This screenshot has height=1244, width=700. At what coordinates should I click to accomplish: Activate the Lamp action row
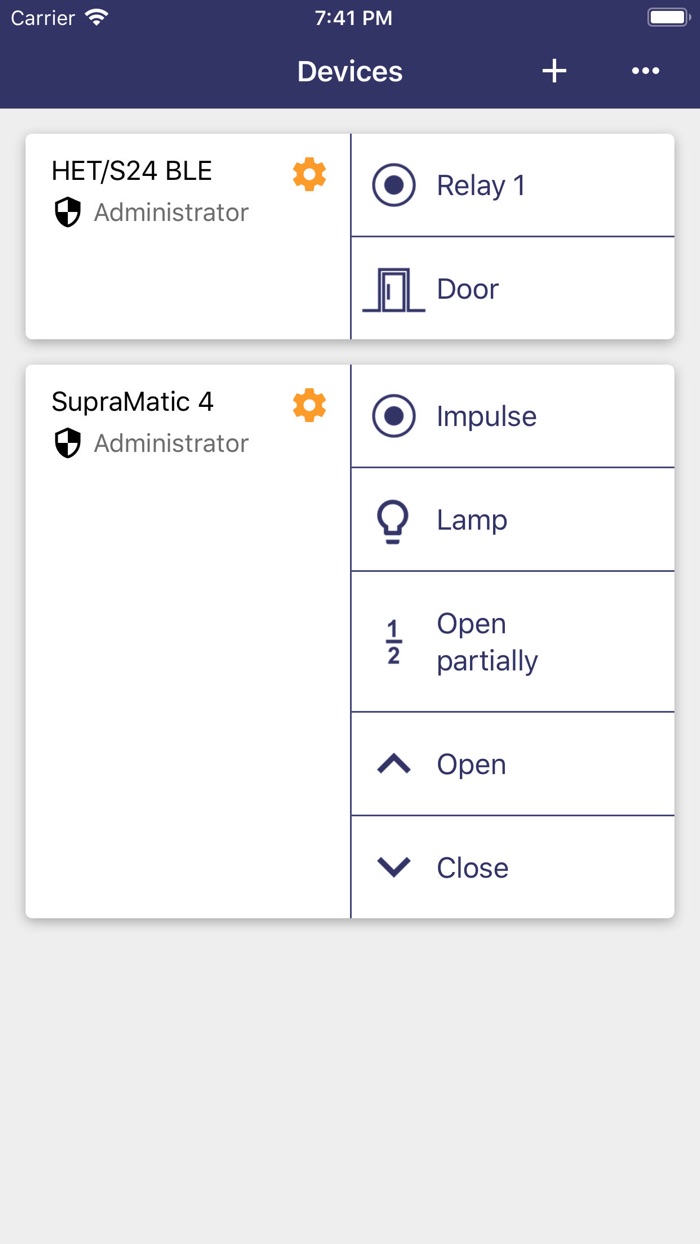coord(512,520)
